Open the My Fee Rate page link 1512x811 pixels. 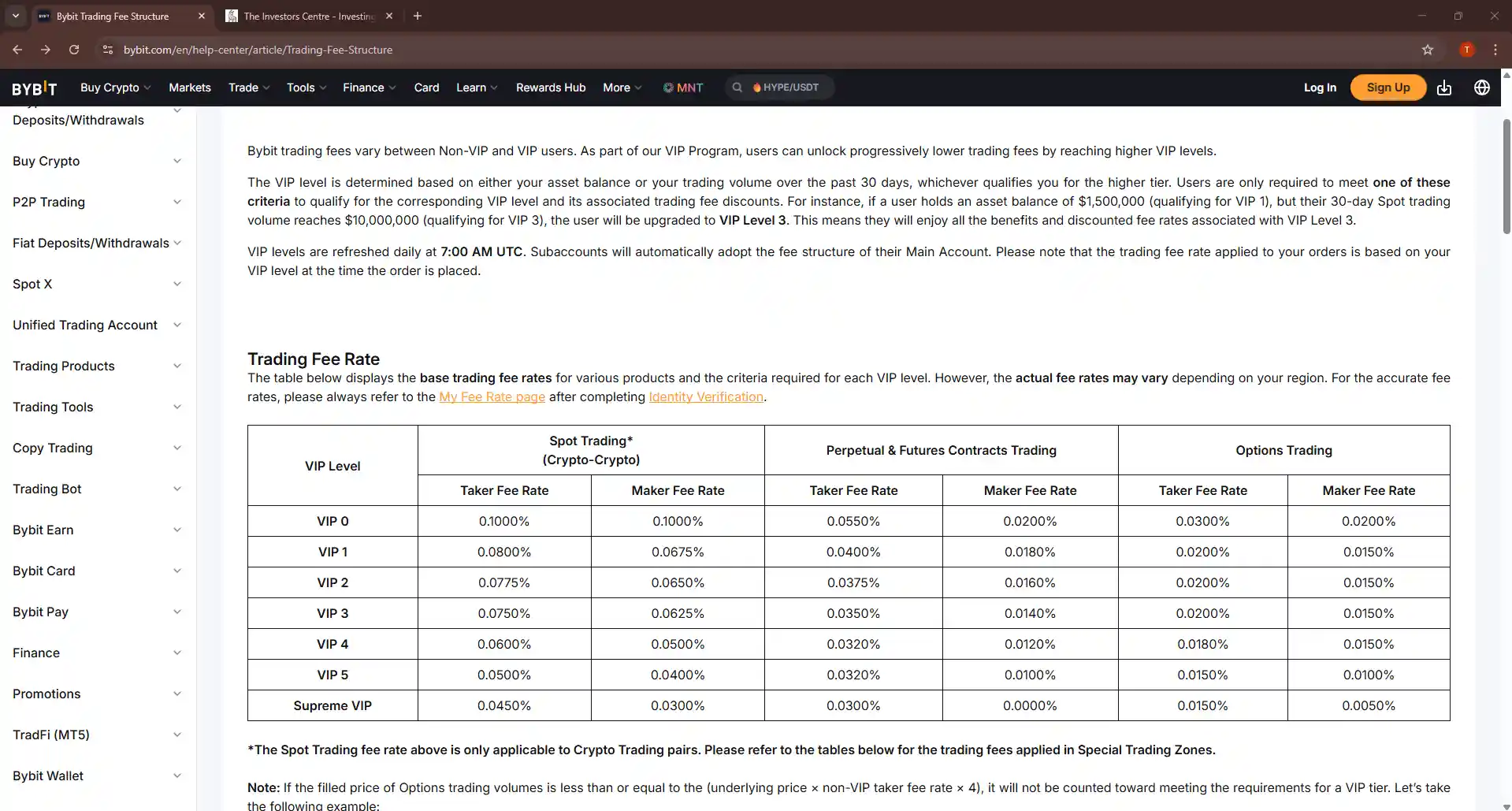click(492, 396)
